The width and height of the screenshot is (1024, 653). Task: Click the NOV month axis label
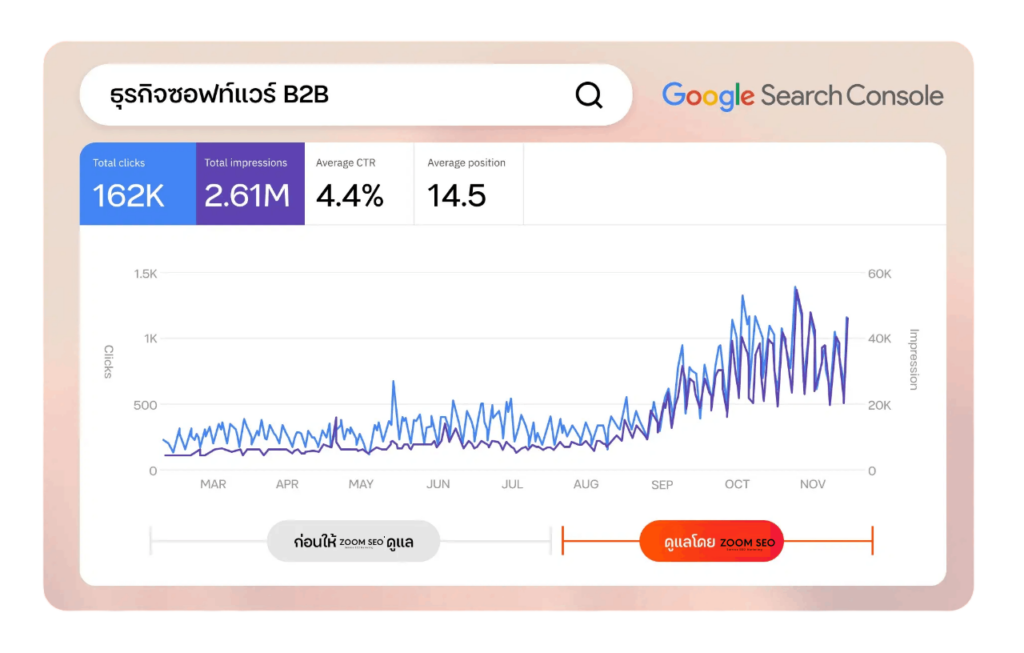[813, 484]
